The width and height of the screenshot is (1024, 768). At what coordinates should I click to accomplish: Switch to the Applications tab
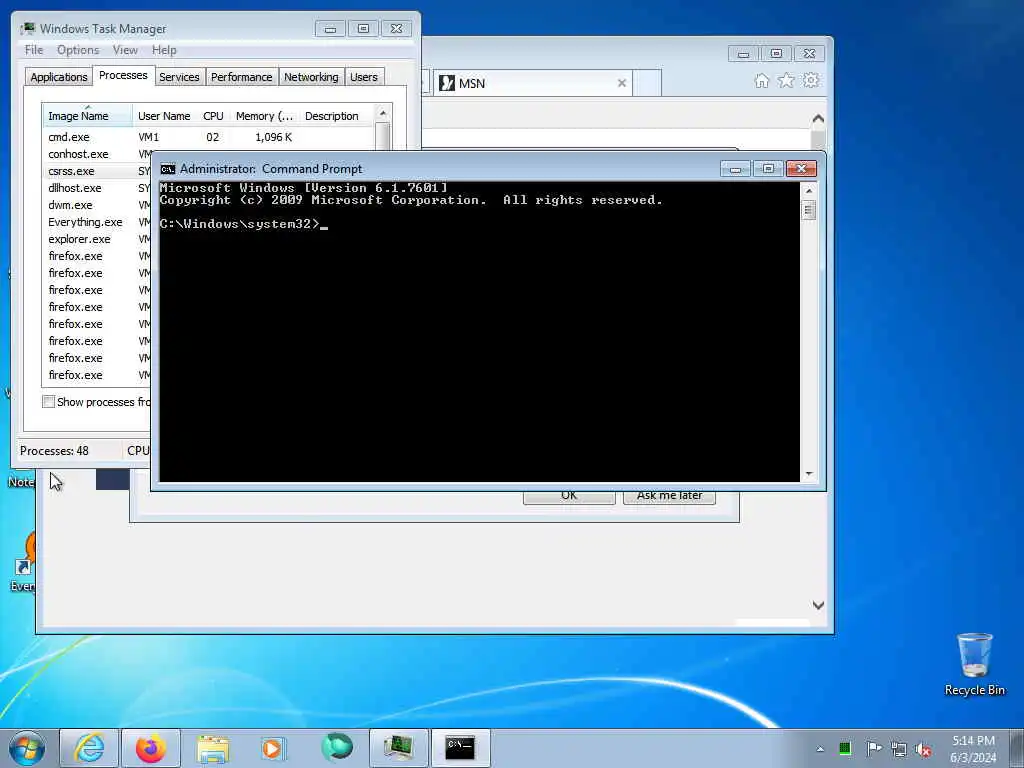[59, 77]
